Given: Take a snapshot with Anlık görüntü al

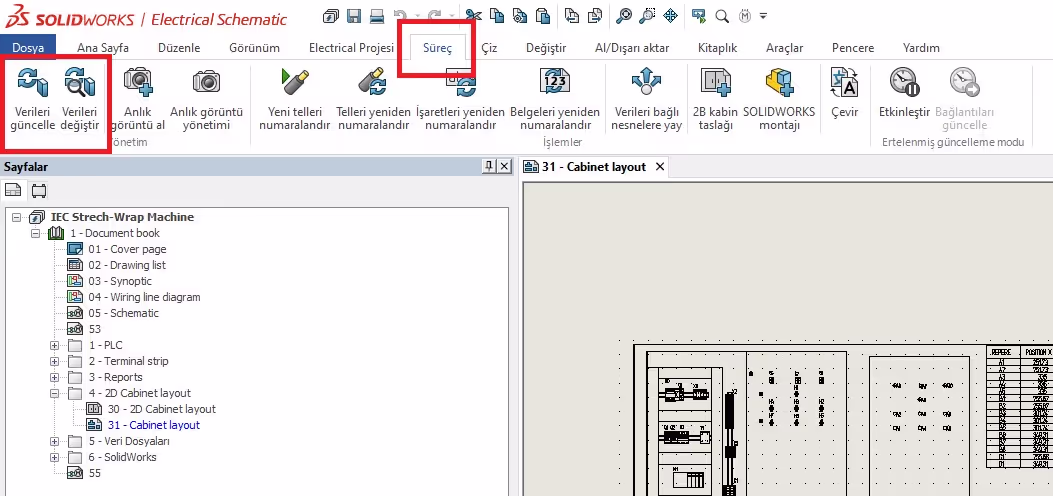Looking at the screenshot, I should pyautogui.click(x=138, y=83).
